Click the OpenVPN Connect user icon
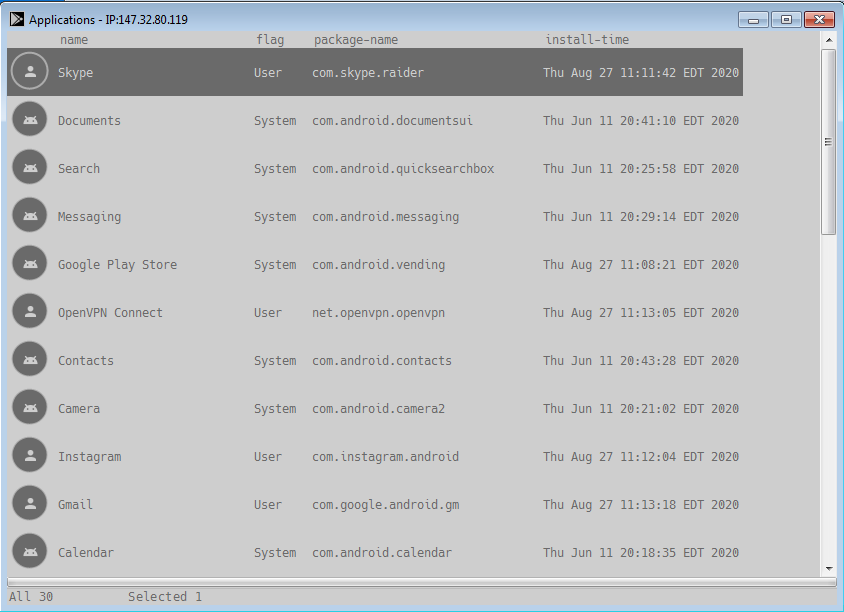The height and width of the screenshot is (612, 844). 30,311
